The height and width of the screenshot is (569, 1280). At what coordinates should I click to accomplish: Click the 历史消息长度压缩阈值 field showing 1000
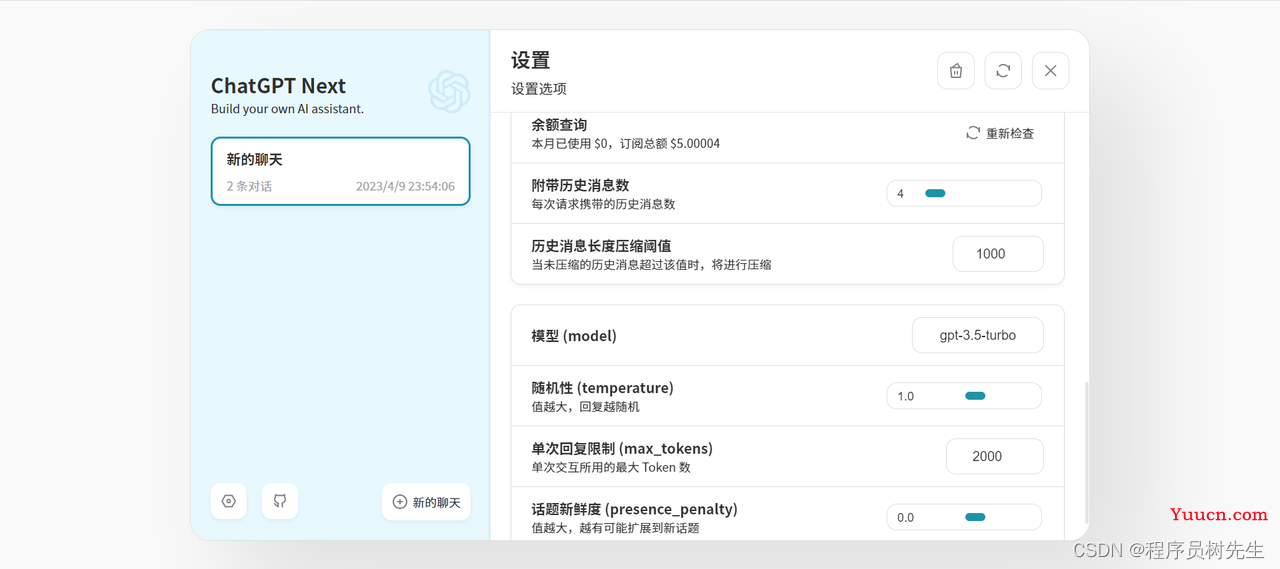click(998, 254)
